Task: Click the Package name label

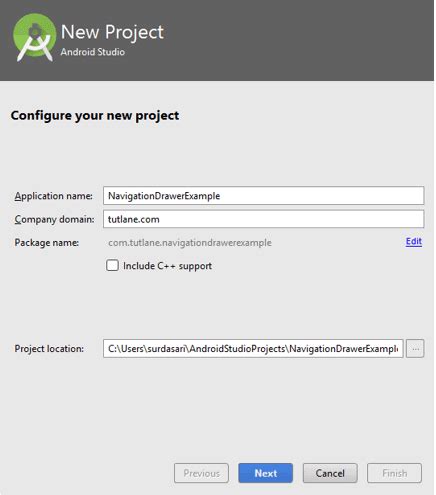Action: tap(47, 243)
